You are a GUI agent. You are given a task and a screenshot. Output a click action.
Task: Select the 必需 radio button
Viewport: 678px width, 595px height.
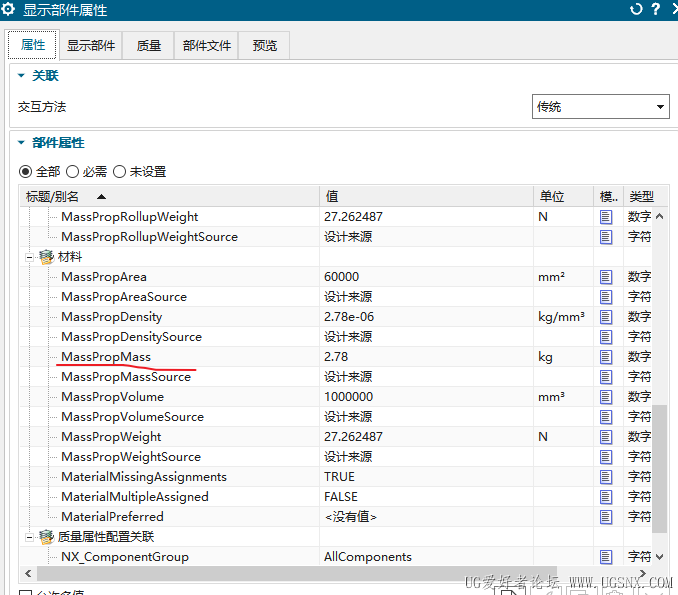[72, 172]
